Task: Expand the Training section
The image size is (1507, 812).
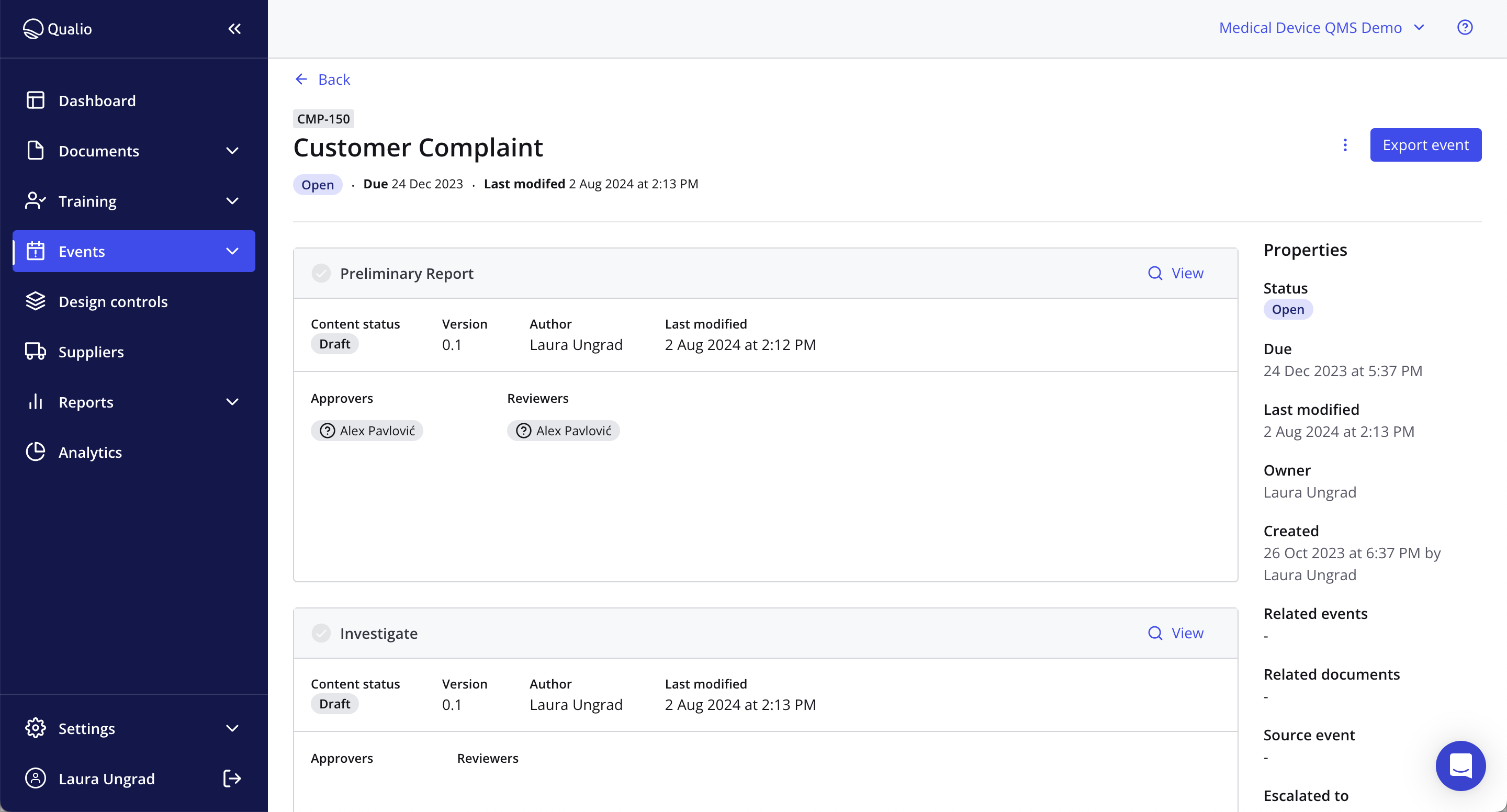Action: click(x=232, y=201)
